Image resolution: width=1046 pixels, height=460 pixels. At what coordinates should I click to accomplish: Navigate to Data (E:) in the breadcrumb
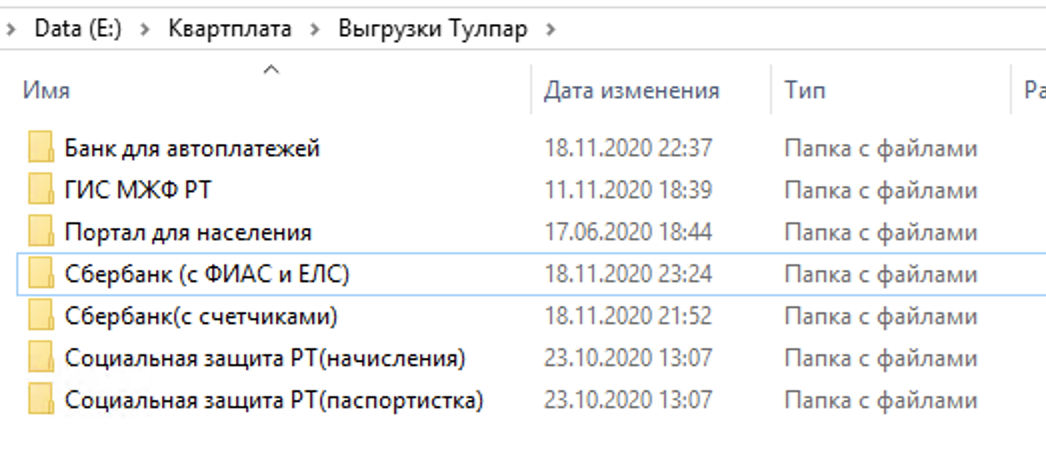[x=78, y=29]
